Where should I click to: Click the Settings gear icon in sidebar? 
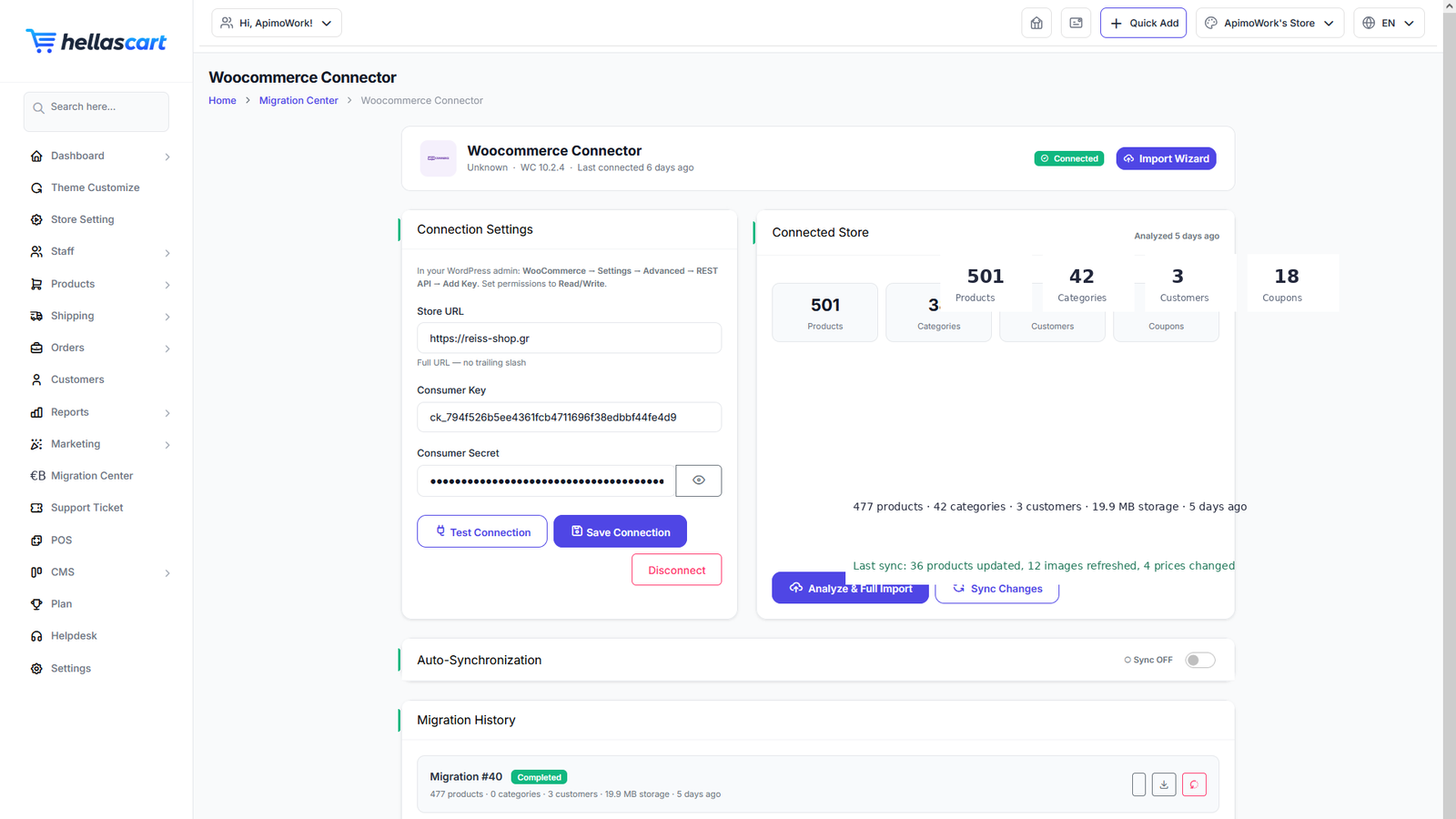(x=36, y=669)
